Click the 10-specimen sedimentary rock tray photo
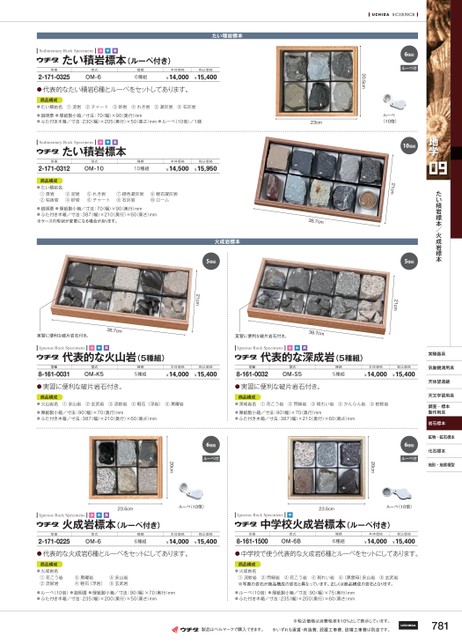The height and width of the screenshot is (644, 462). pos(322,179)
